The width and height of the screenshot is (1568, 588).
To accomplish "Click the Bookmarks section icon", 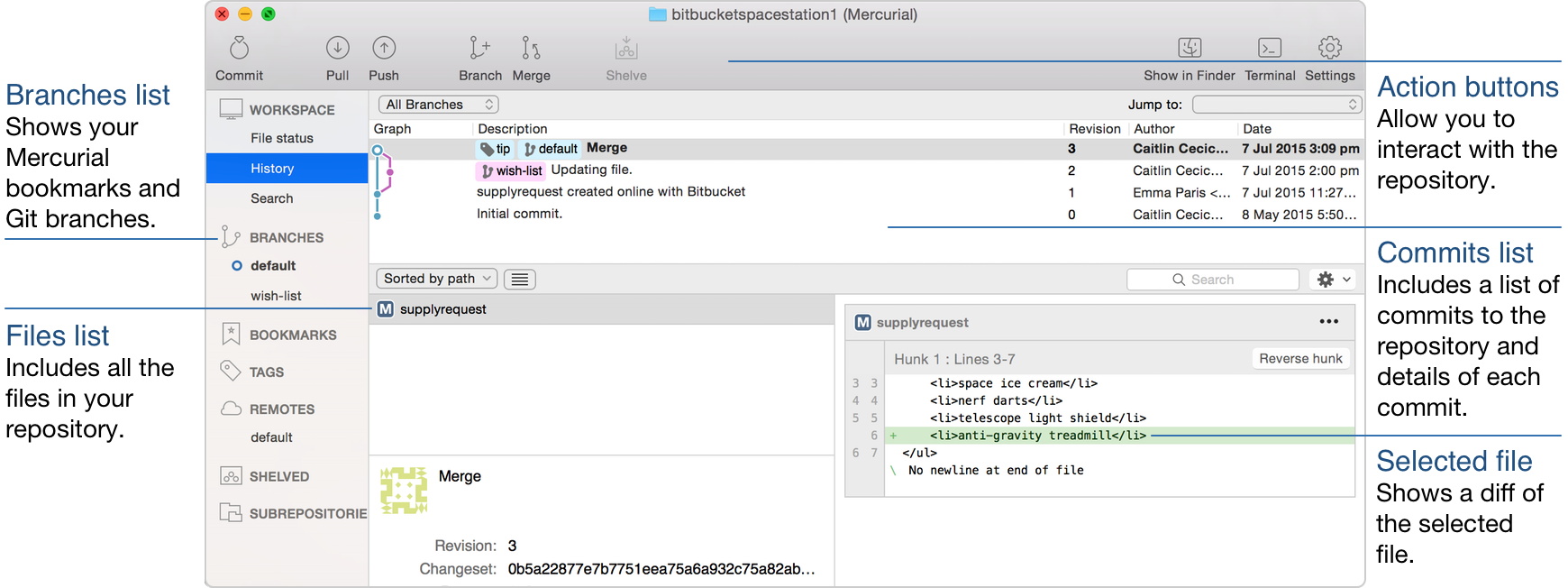I will pos(231,334).
